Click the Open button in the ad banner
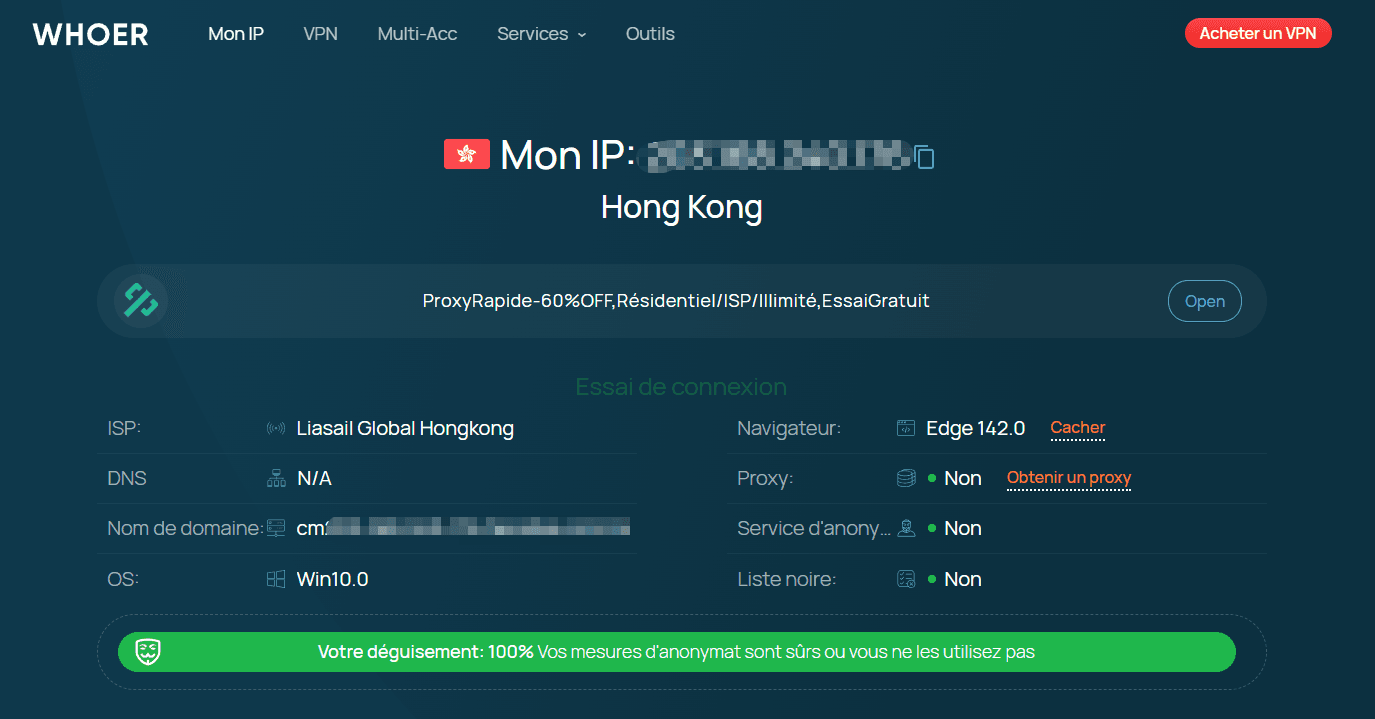This screenshot has width=1375, height=719. point(1204,301)
